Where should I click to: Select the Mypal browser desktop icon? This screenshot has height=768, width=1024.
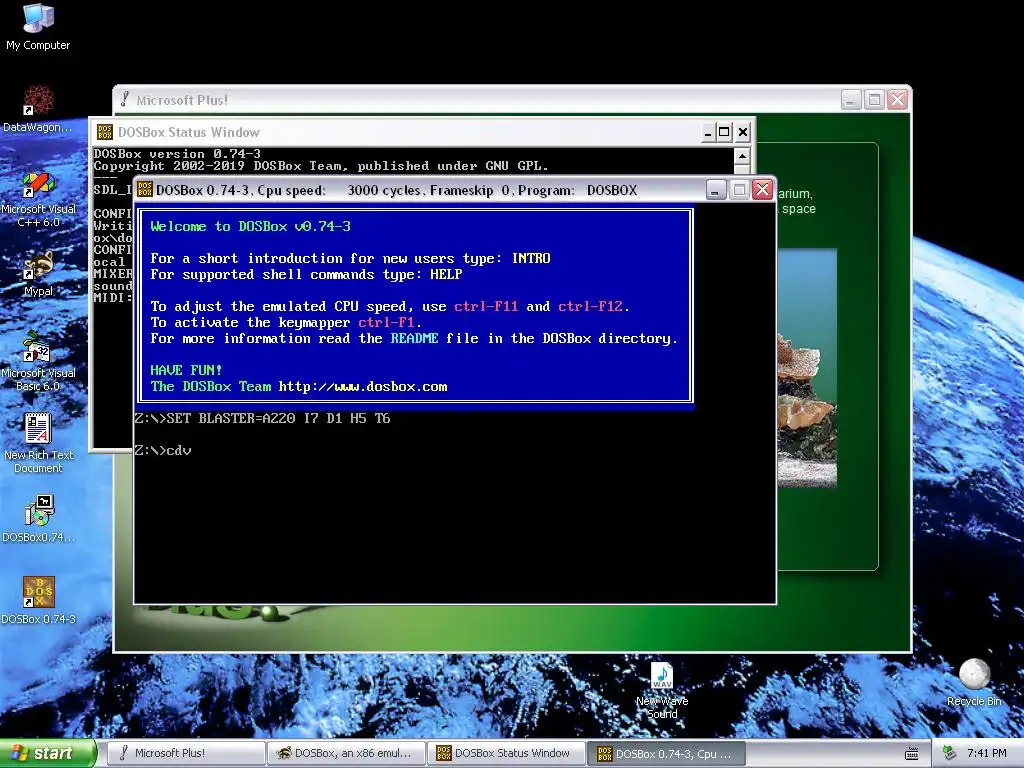point(38,273)
